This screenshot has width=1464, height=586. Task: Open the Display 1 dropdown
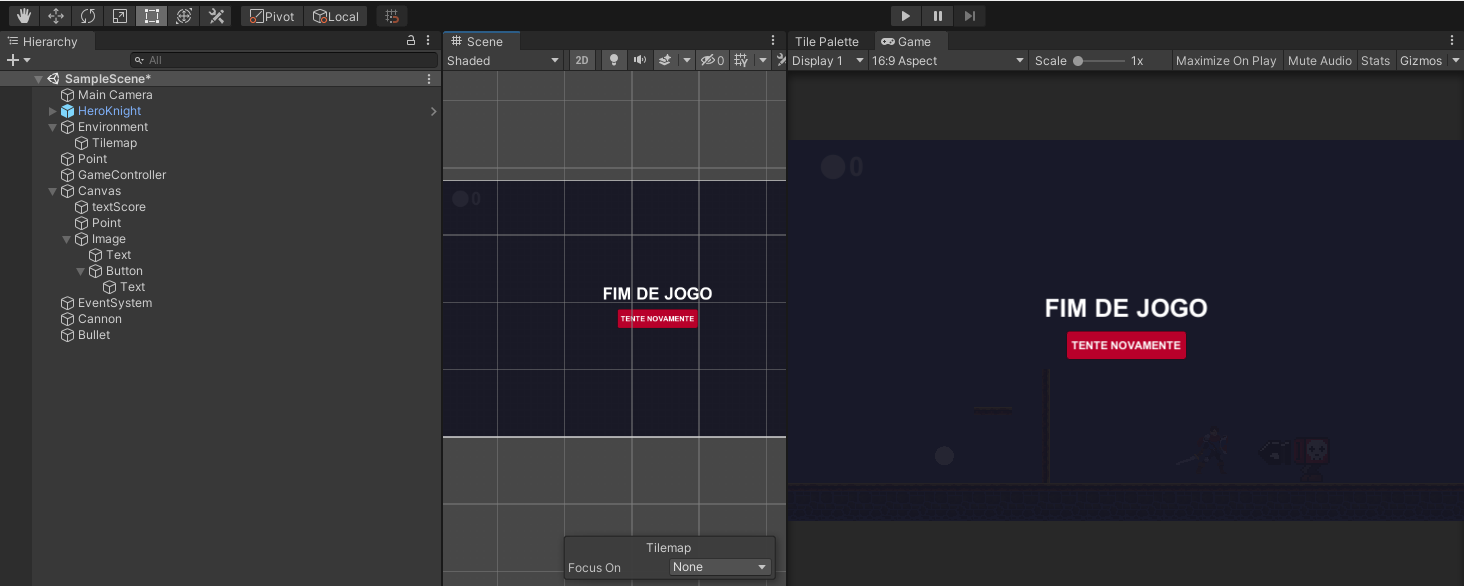828,60
